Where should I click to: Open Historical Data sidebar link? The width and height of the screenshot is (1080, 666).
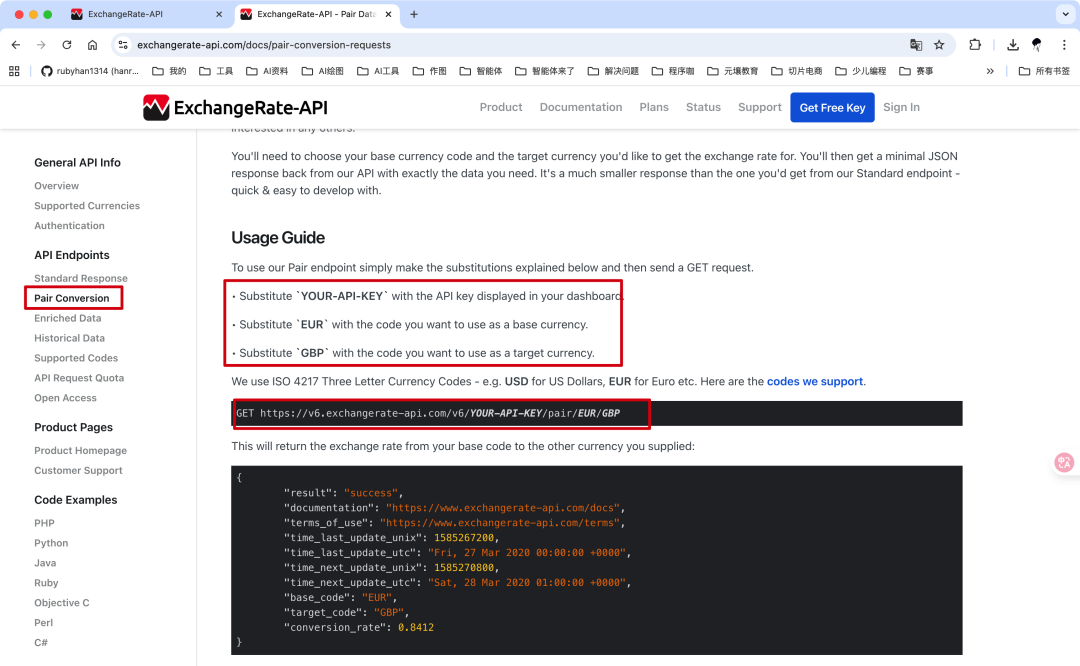coord(70,338)
